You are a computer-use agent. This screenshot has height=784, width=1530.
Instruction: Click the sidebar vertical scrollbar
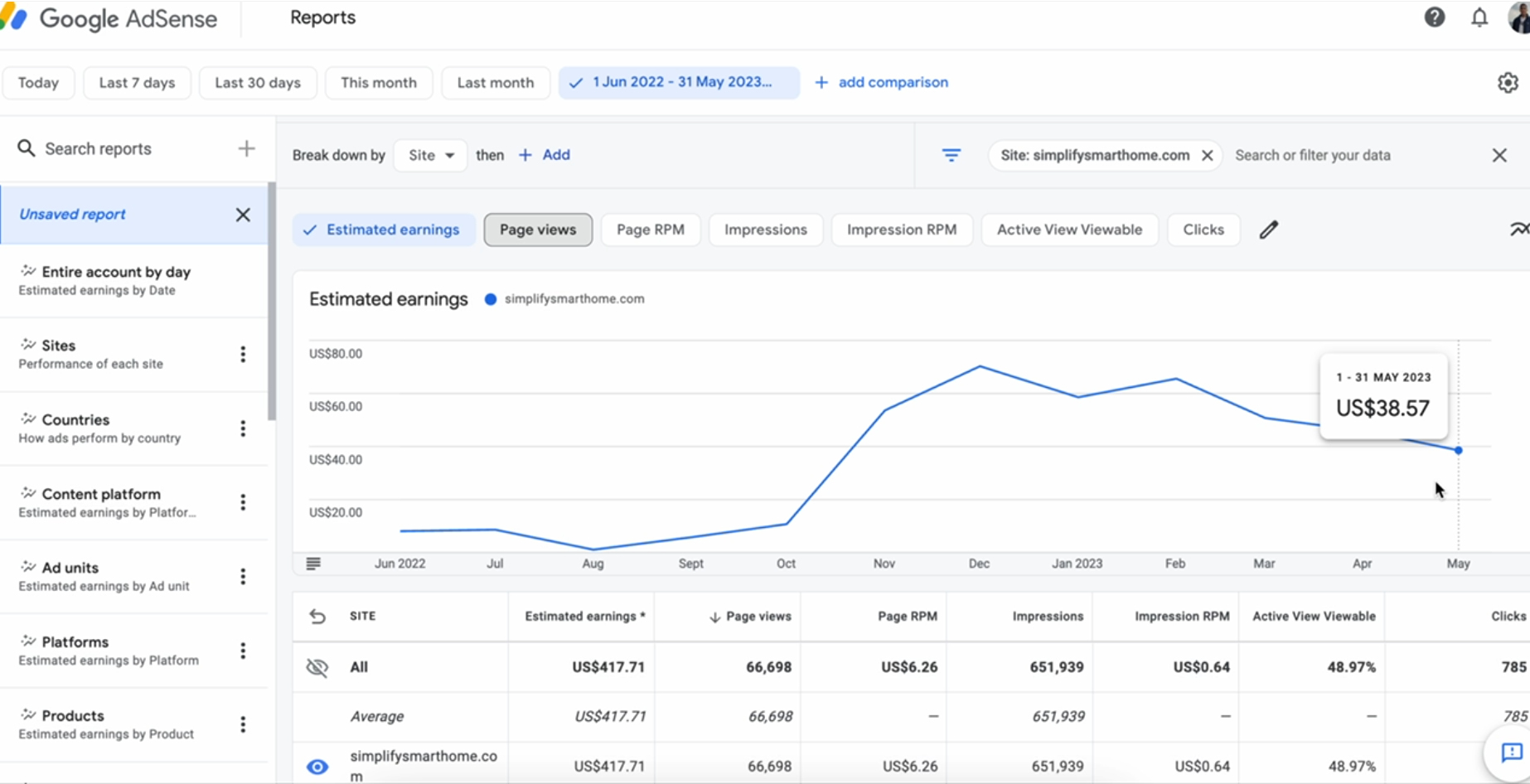271,302
